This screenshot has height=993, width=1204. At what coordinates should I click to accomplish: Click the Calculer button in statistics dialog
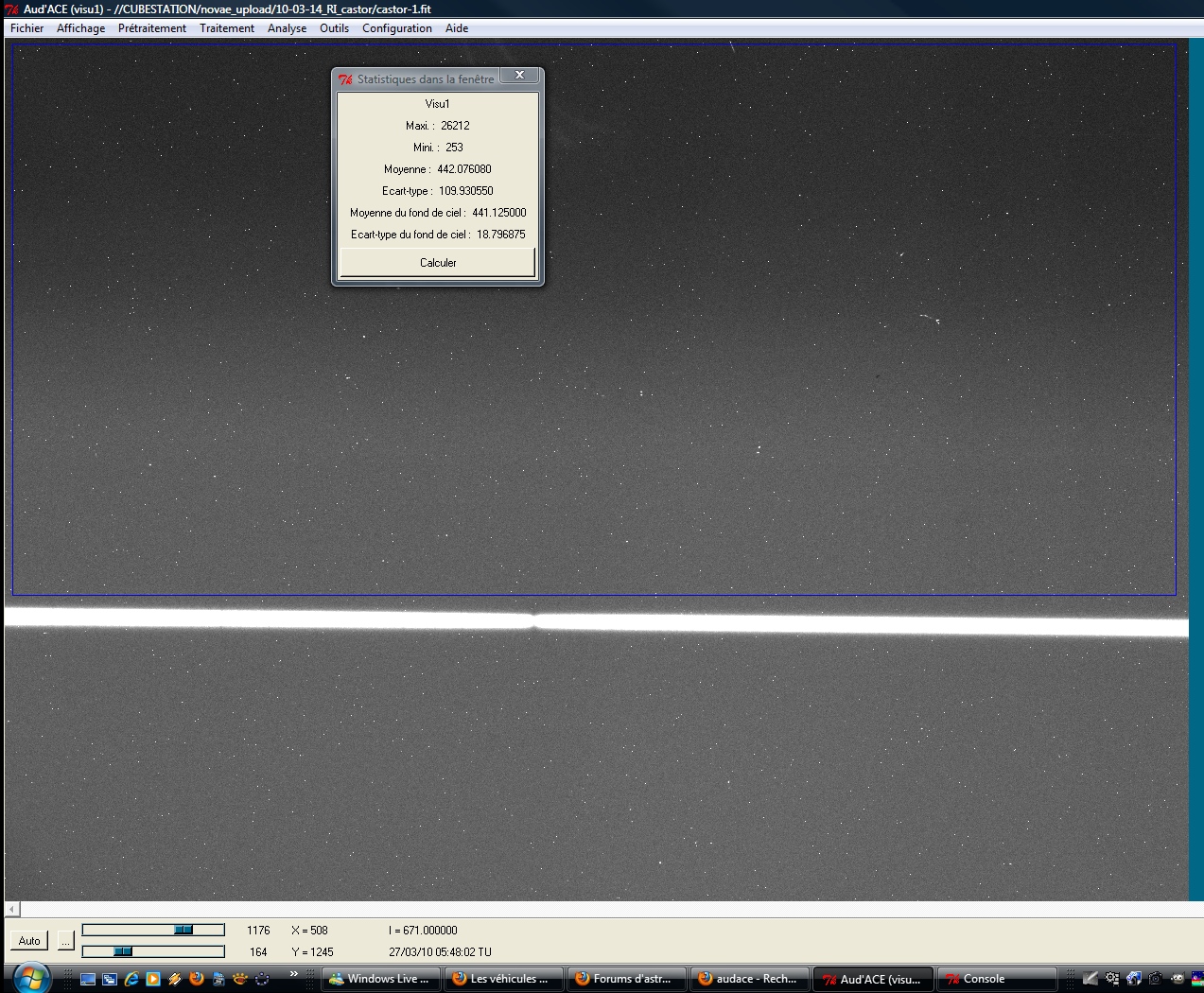coord(438,262)
